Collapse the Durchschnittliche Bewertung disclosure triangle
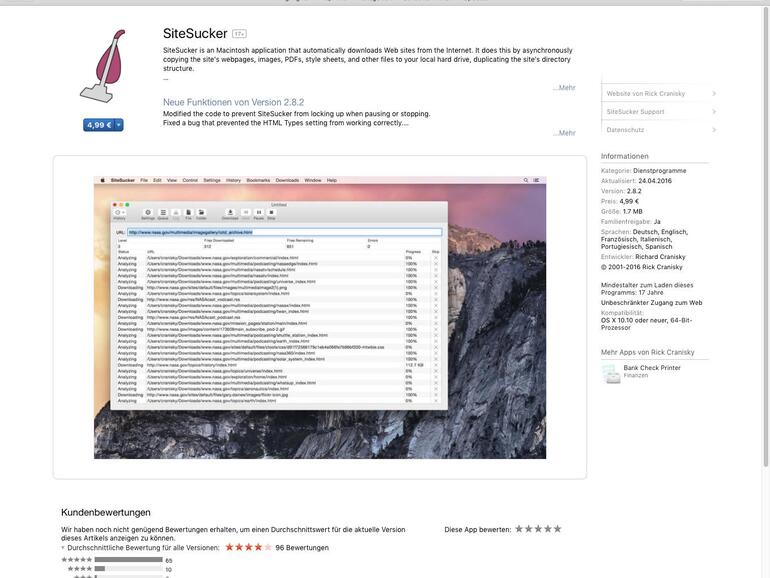Image resolution: width=770 pixels, height=578 pixels. click(x=63, y=548)
